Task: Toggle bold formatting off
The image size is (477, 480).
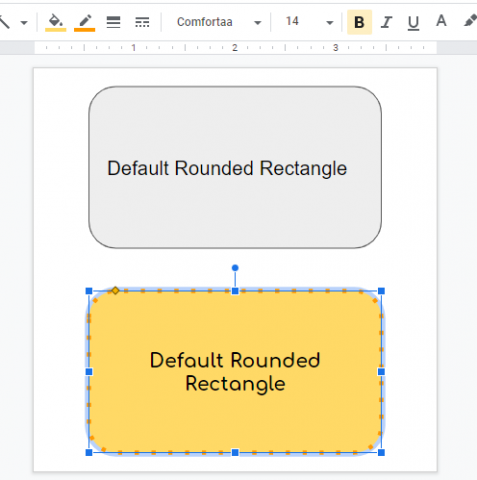Action: [x=359, y=22]
